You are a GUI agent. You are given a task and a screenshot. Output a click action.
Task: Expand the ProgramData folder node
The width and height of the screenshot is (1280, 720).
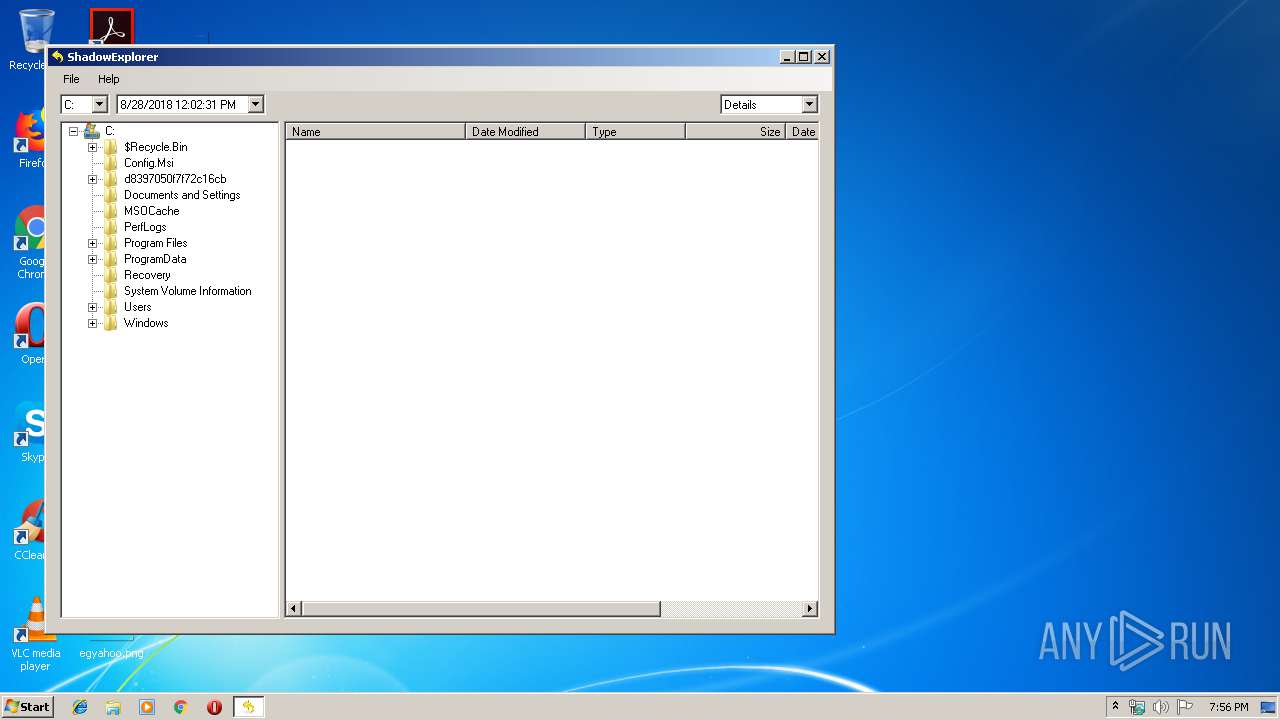pos(92,259)
